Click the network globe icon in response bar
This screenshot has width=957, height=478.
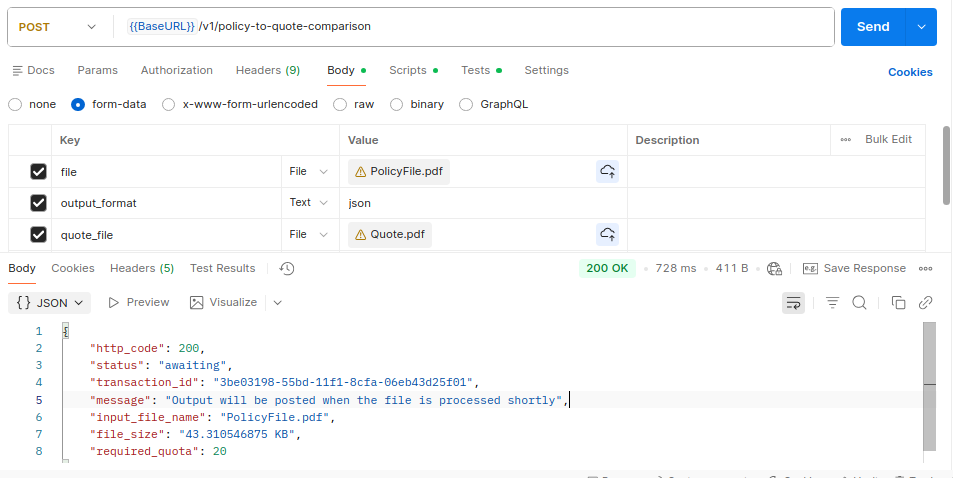775,269
